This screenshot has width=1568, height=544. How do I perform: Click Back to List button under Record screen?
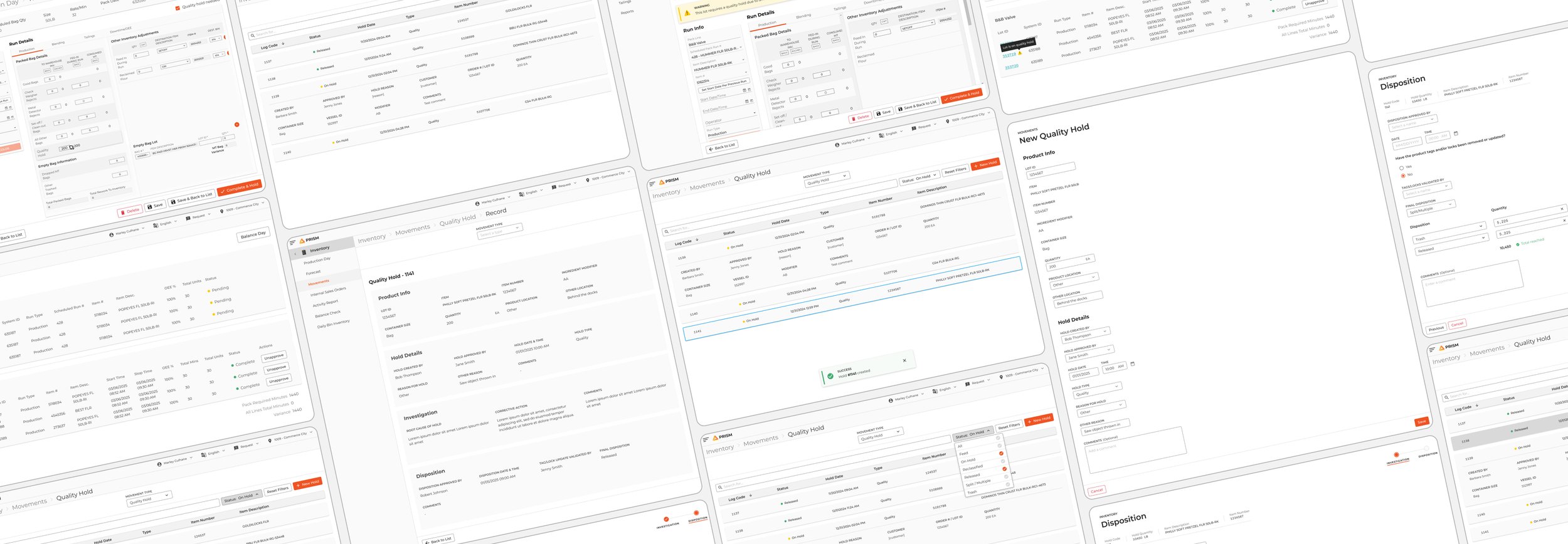coord(438,540)
